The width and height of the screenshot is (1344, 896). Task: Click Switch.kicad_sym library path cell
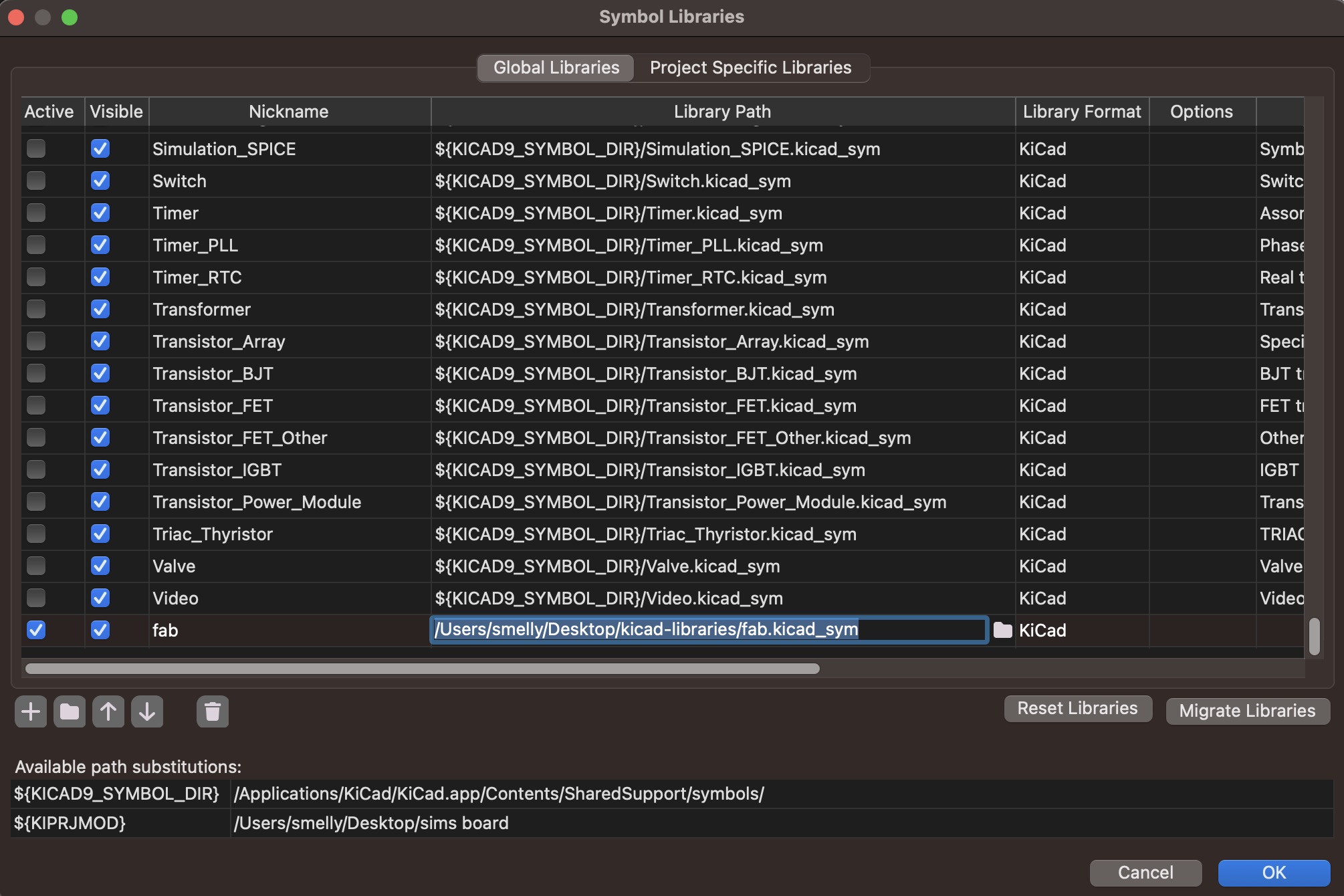click(723, 181)
